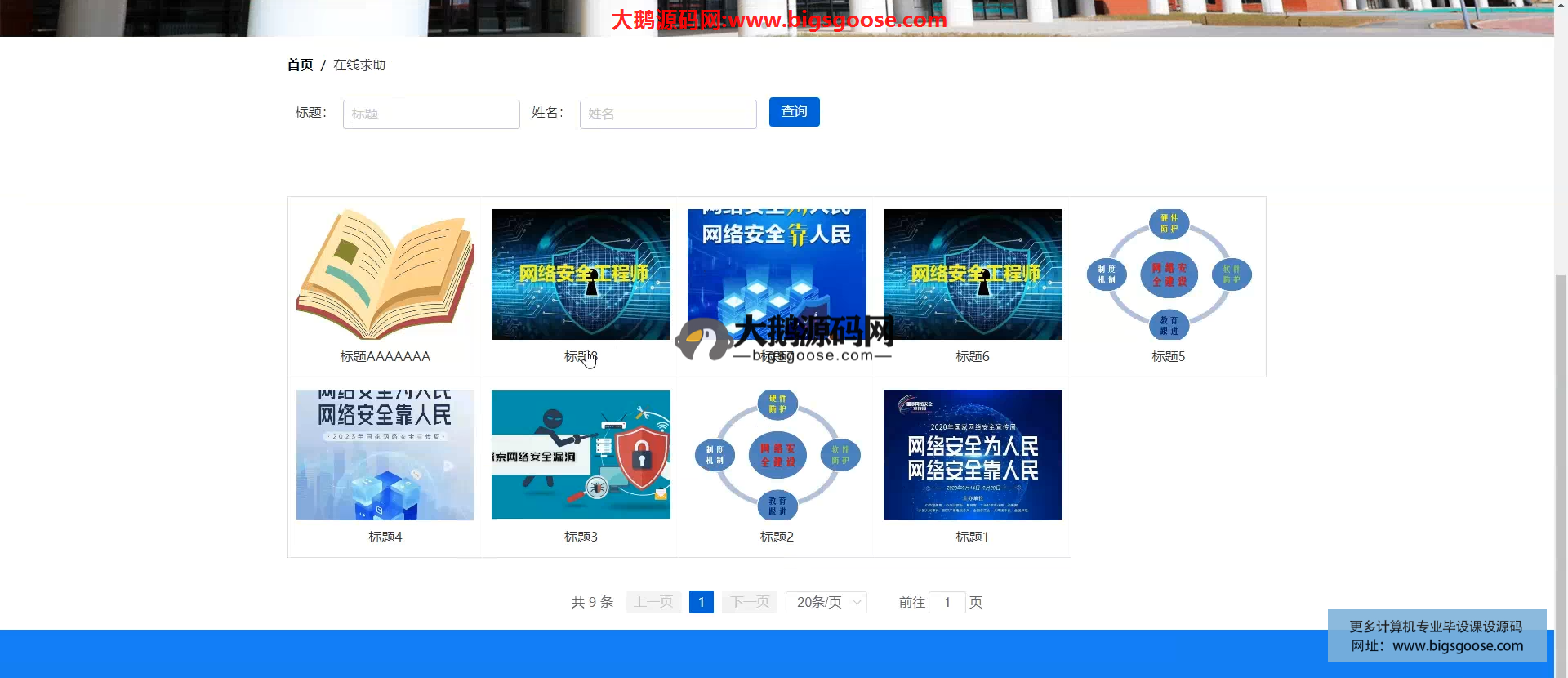
Task: Select page 1 in pagination
Action: click(x=701, y=602)
